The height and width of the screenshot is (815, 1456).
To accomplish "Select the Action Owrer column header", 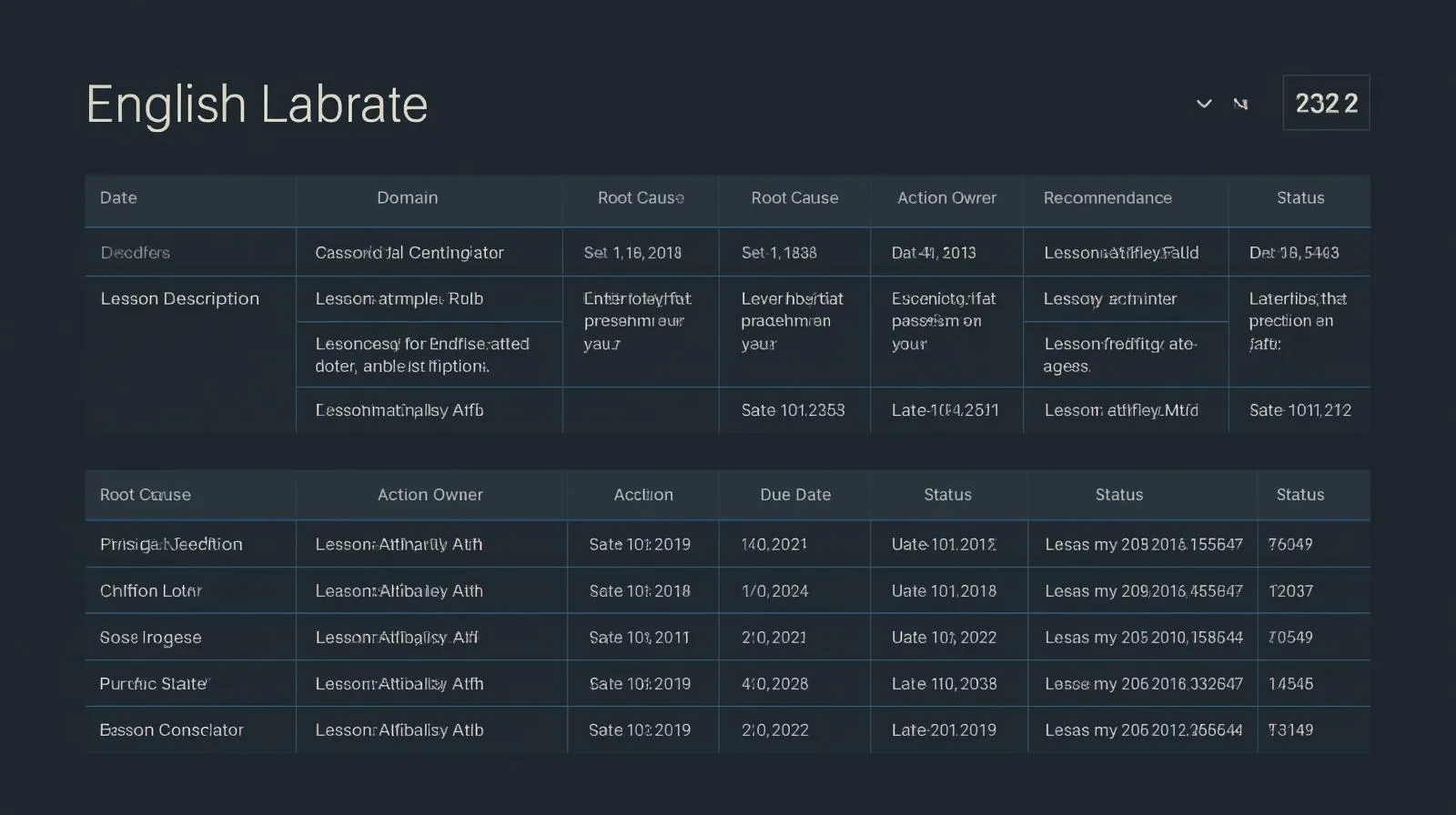I will pyautogui.click(x=946, y=198).
